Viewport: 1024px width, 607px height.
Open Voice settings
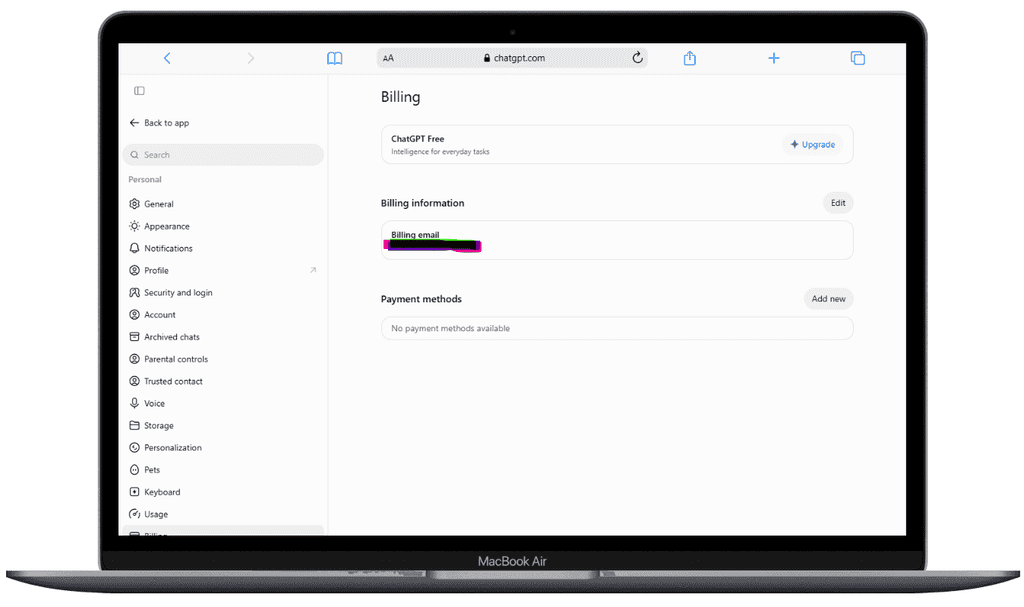tap(223, 404)
